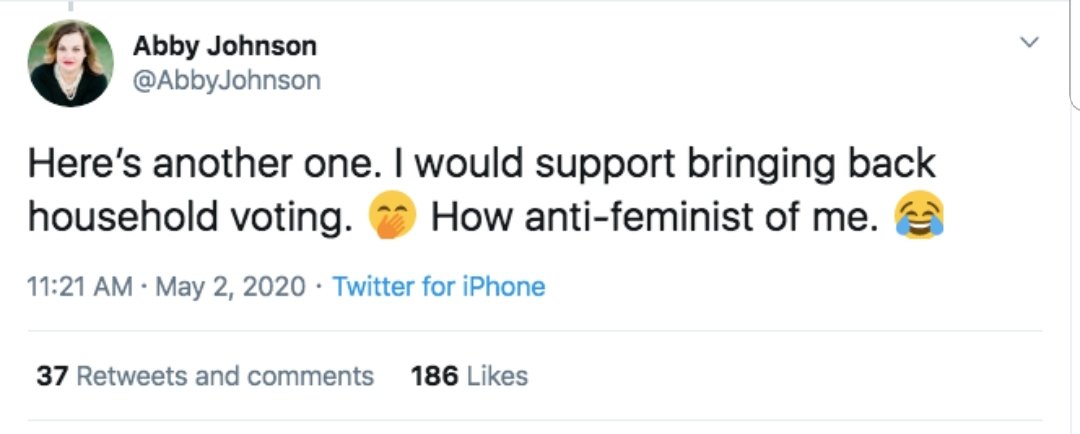The height and width of the screenshot is (434, 1080).
Task: Click Abby Johnson's profile picture
Action: (70, 64)
